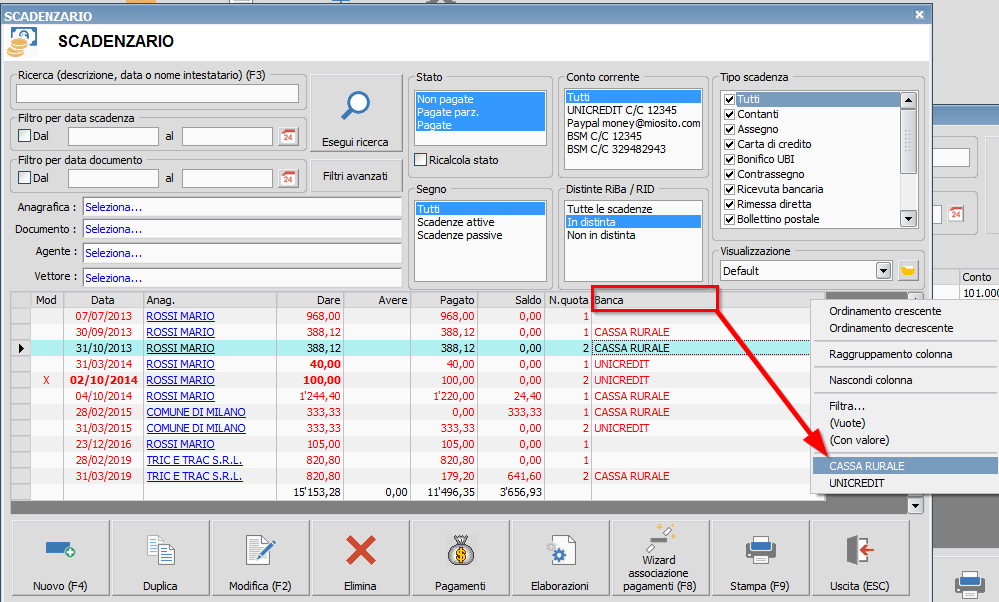The width and height of the screenshot is (999, 602).
Task: Select Pagate parz. in the Stato list
Action: tap(480, 112)
